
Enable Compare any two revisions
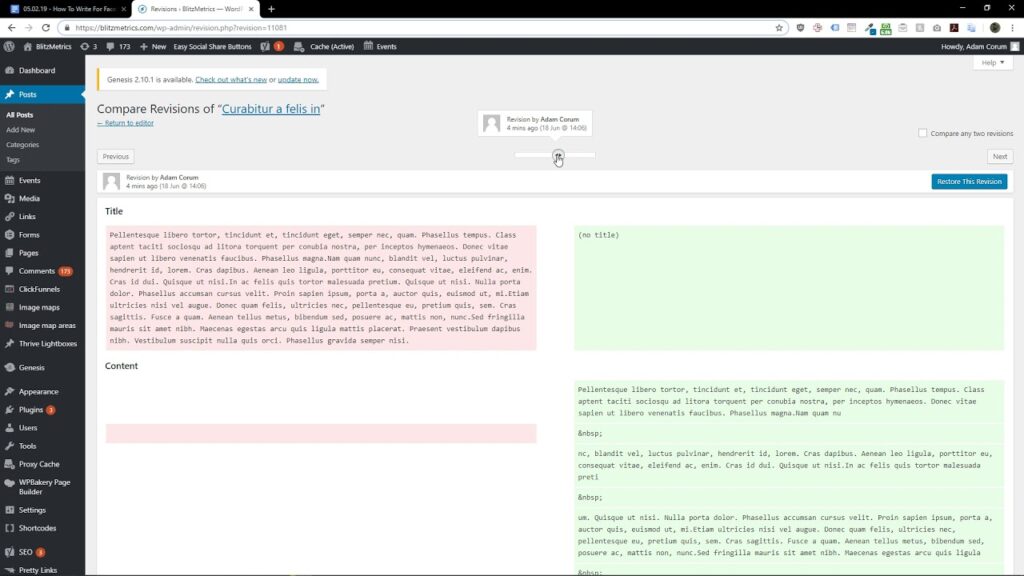click(922, 132)
